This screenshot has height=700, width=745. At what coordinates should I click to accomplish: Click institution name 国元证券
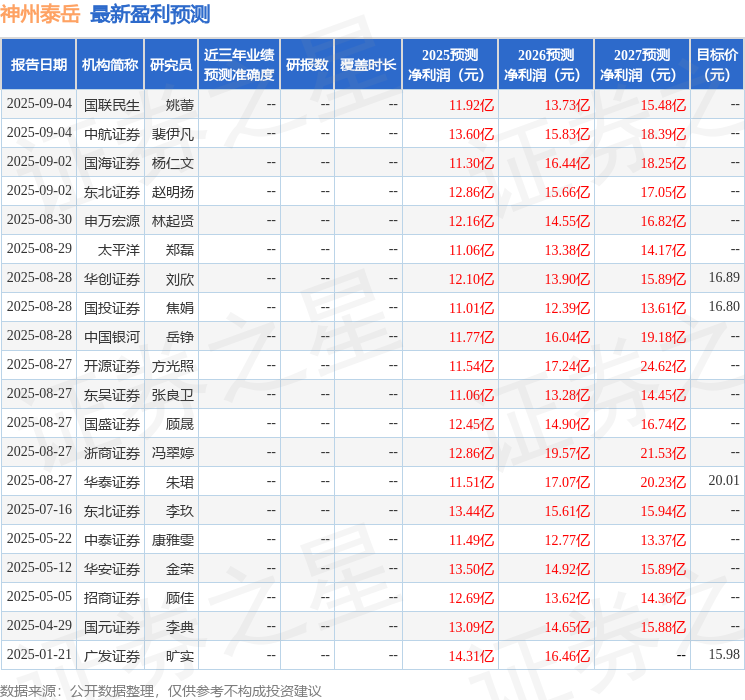coord(112,627)
